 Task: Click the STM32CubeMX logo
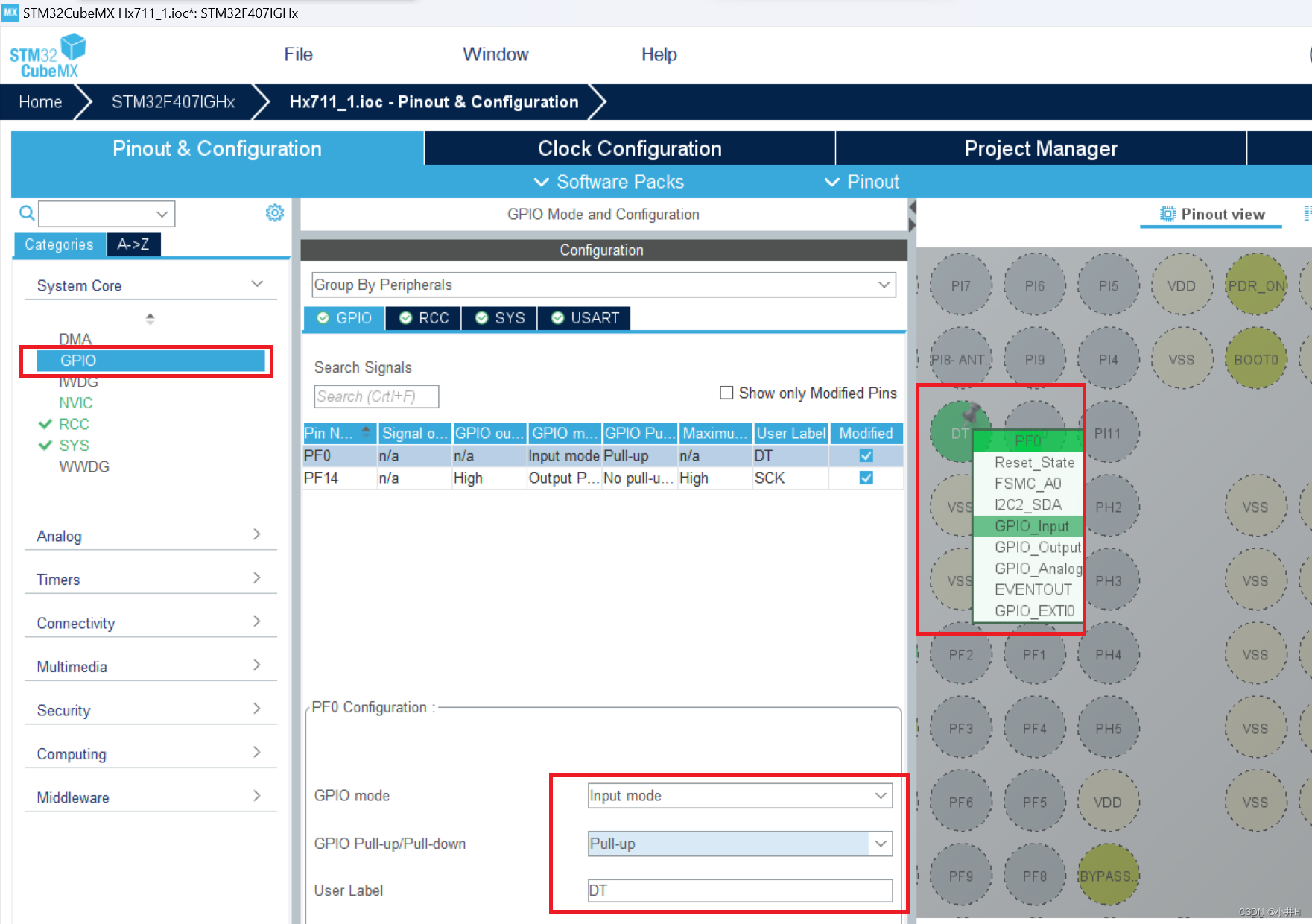47,56
